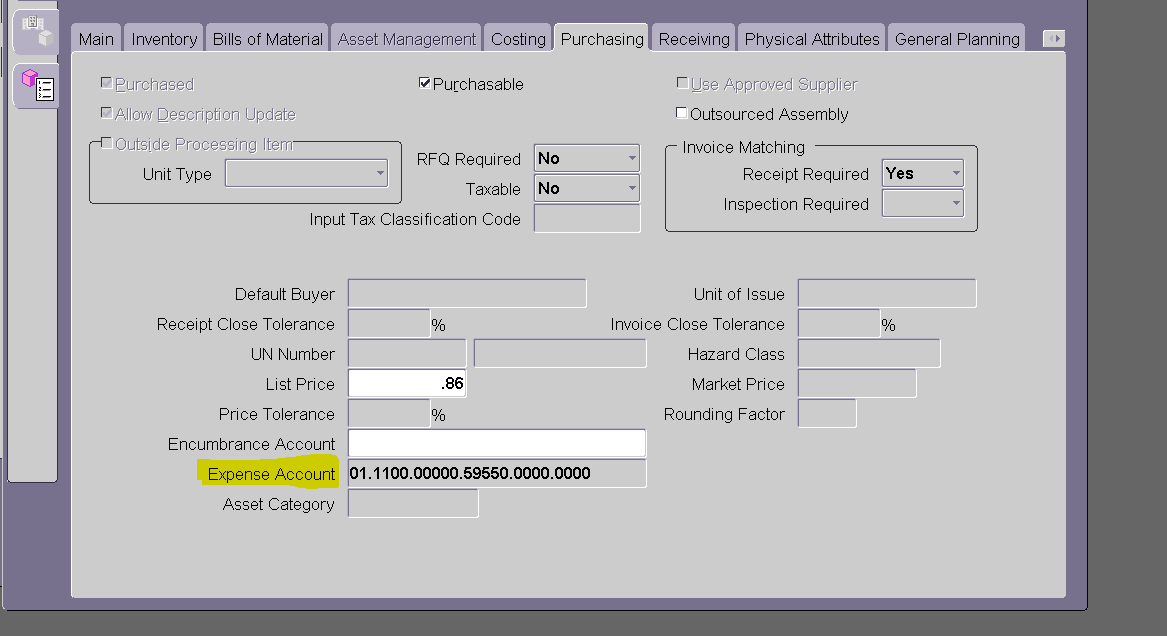
Task: Expand the Unit Type dropdown
Action: [x=380, y=172]
